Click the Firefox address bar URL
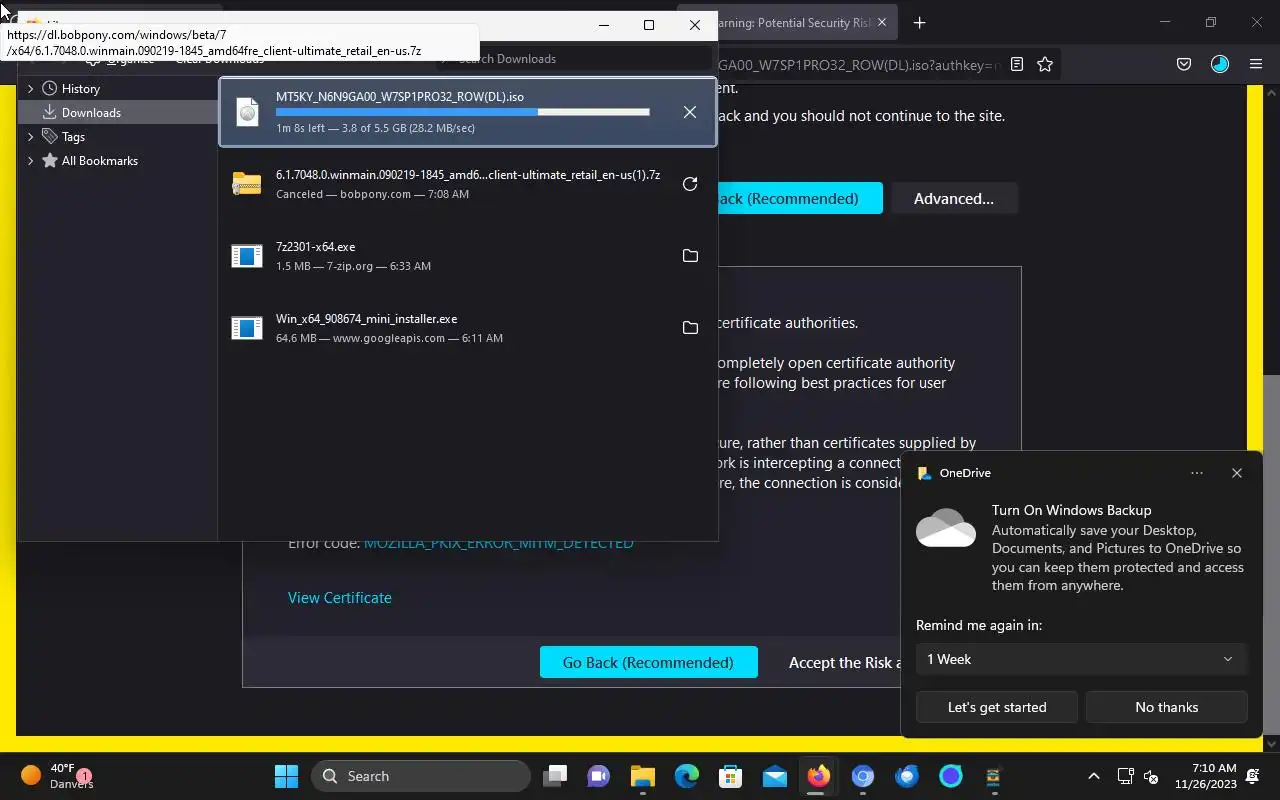Image resolution: width=1280 pixels, height=800 pixels. coord(858,64)
